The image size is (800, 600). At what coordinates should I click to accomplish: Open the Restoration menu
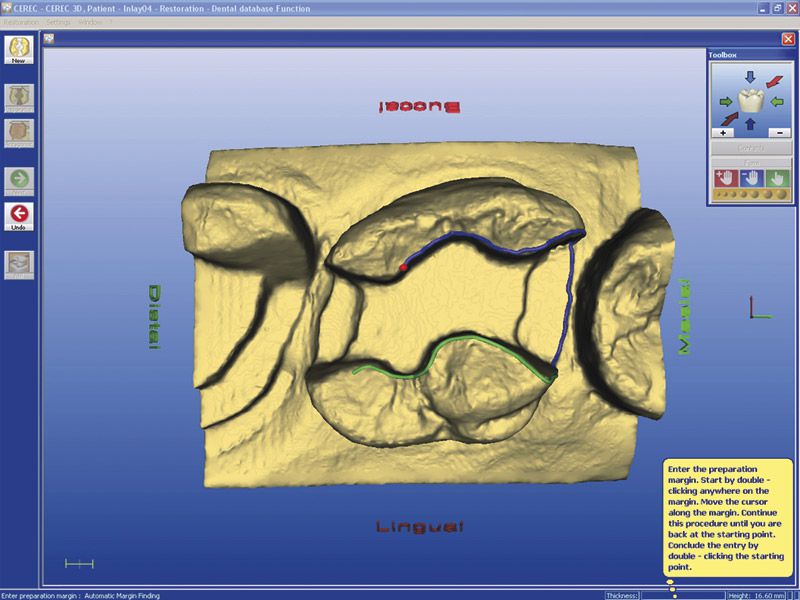point(21,21)
